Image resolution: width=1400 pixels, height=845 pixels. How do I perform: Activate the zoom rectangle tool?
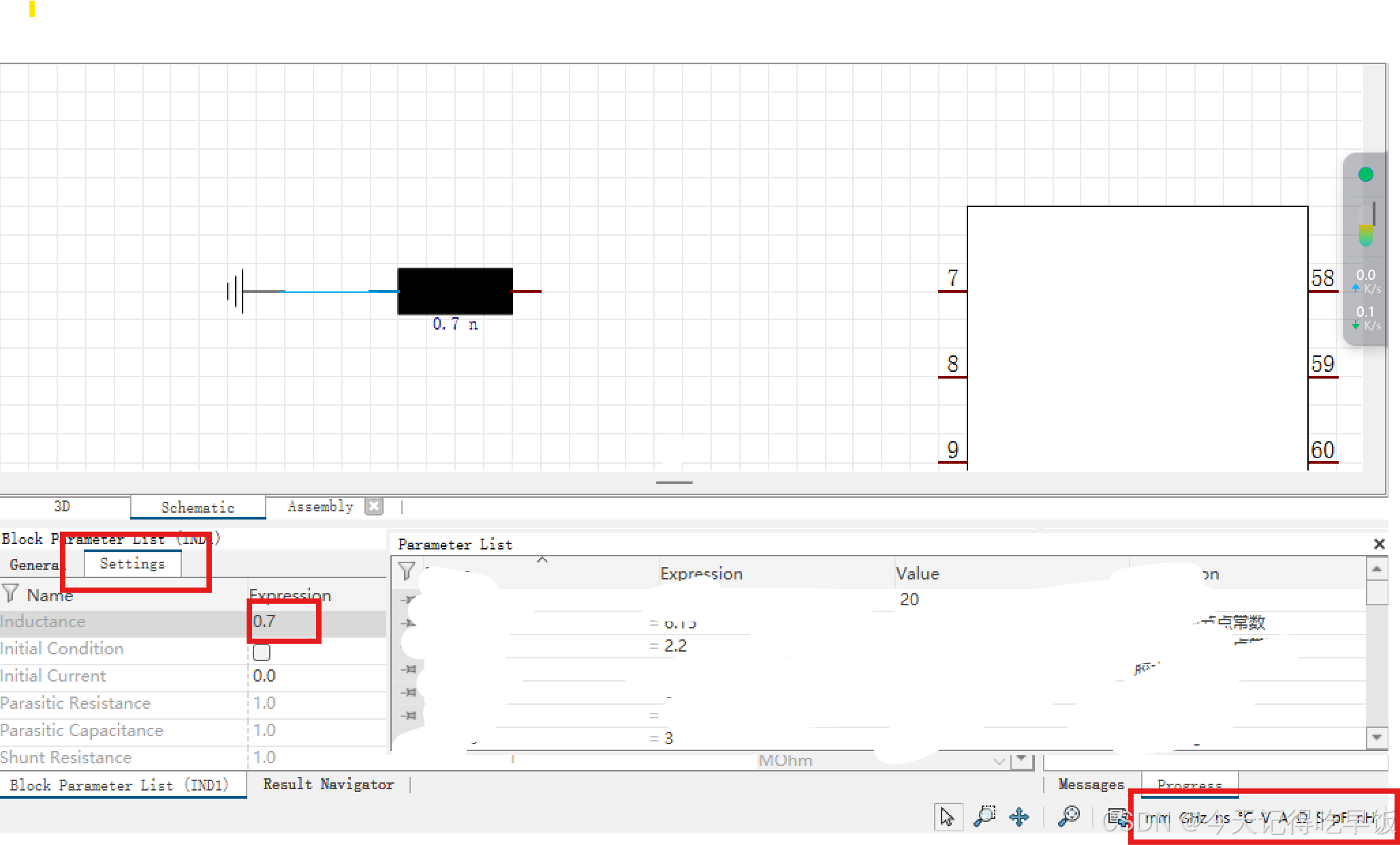984,816
